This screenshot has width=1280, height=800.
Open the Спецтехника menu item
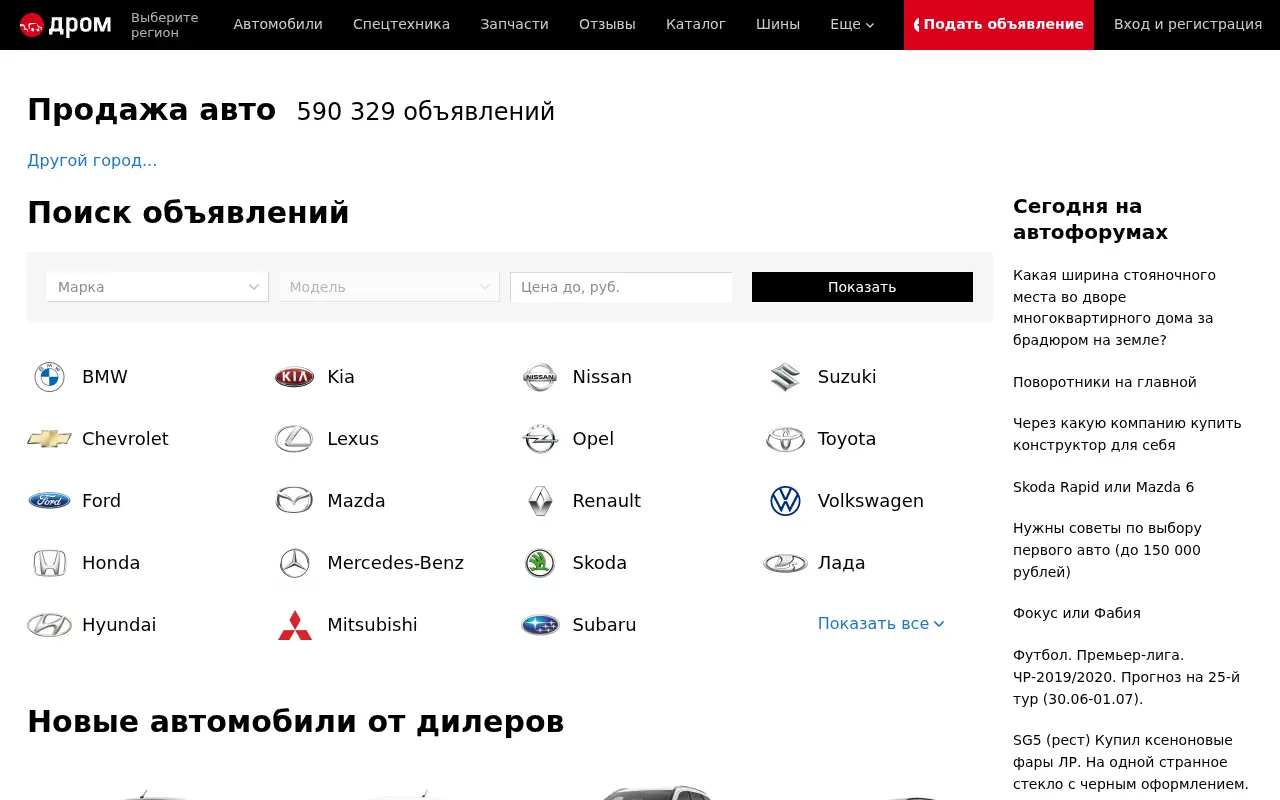pos(401,25)
